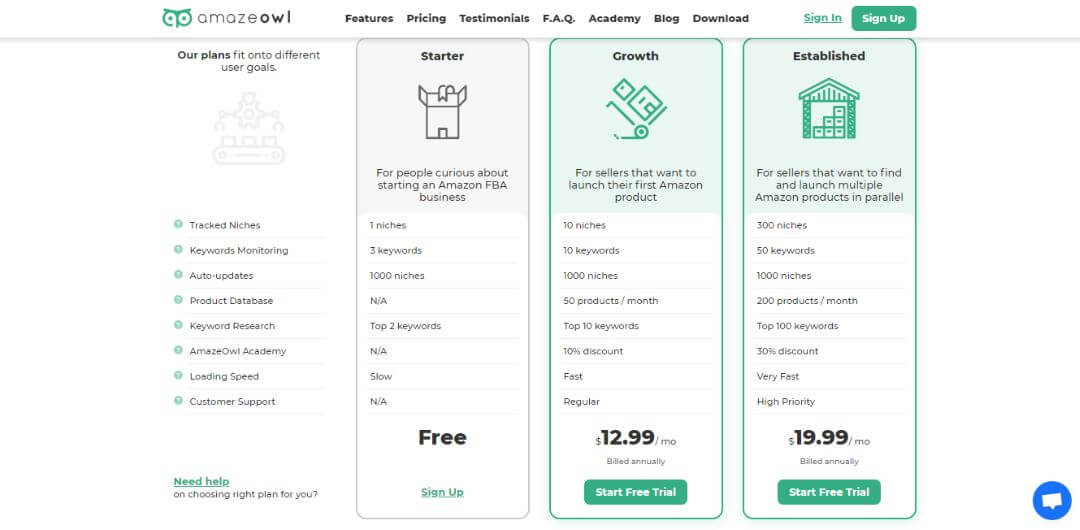Open the Pricing menu item

click(426, 19)
